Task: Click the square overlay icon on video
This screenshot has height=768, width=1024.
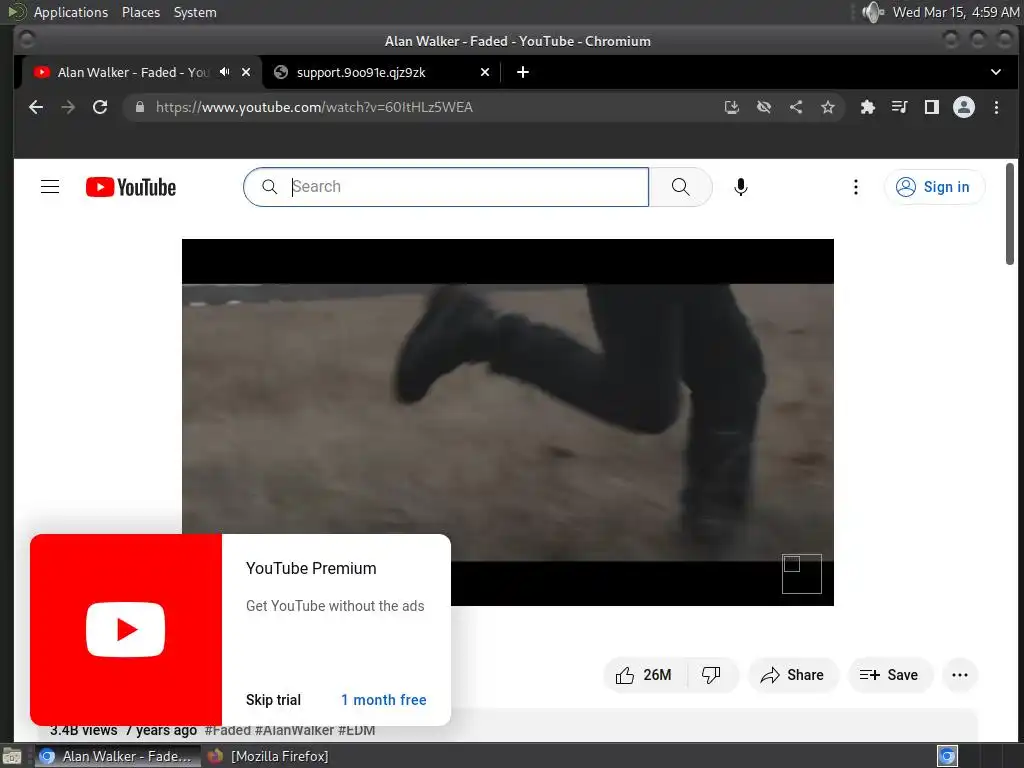Action: pos(802,573)
